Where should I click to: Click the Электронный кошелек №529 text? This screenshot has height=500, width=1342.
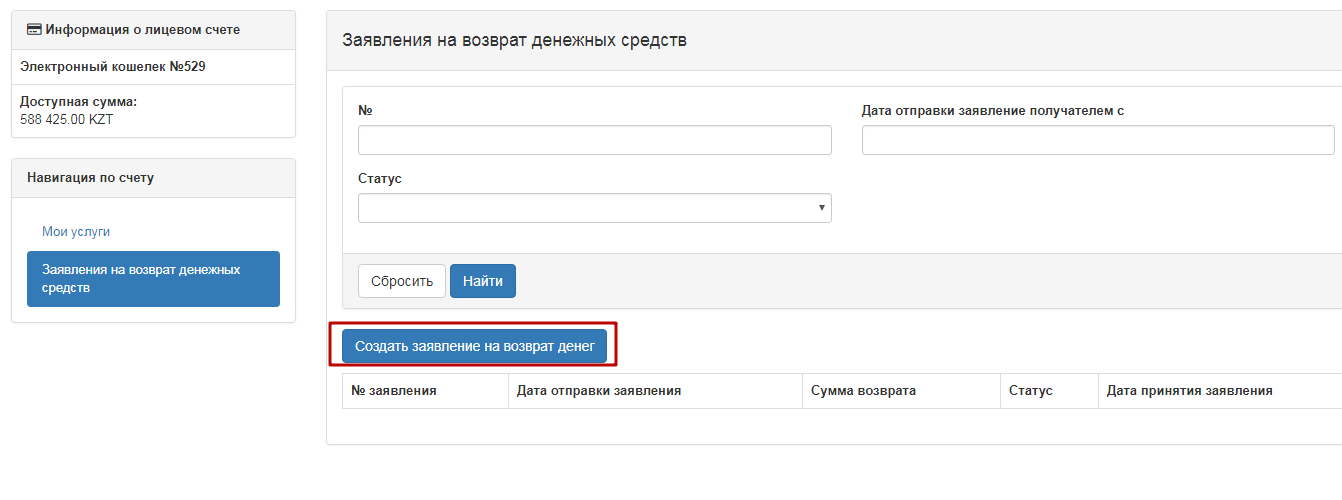coord(113,67)
